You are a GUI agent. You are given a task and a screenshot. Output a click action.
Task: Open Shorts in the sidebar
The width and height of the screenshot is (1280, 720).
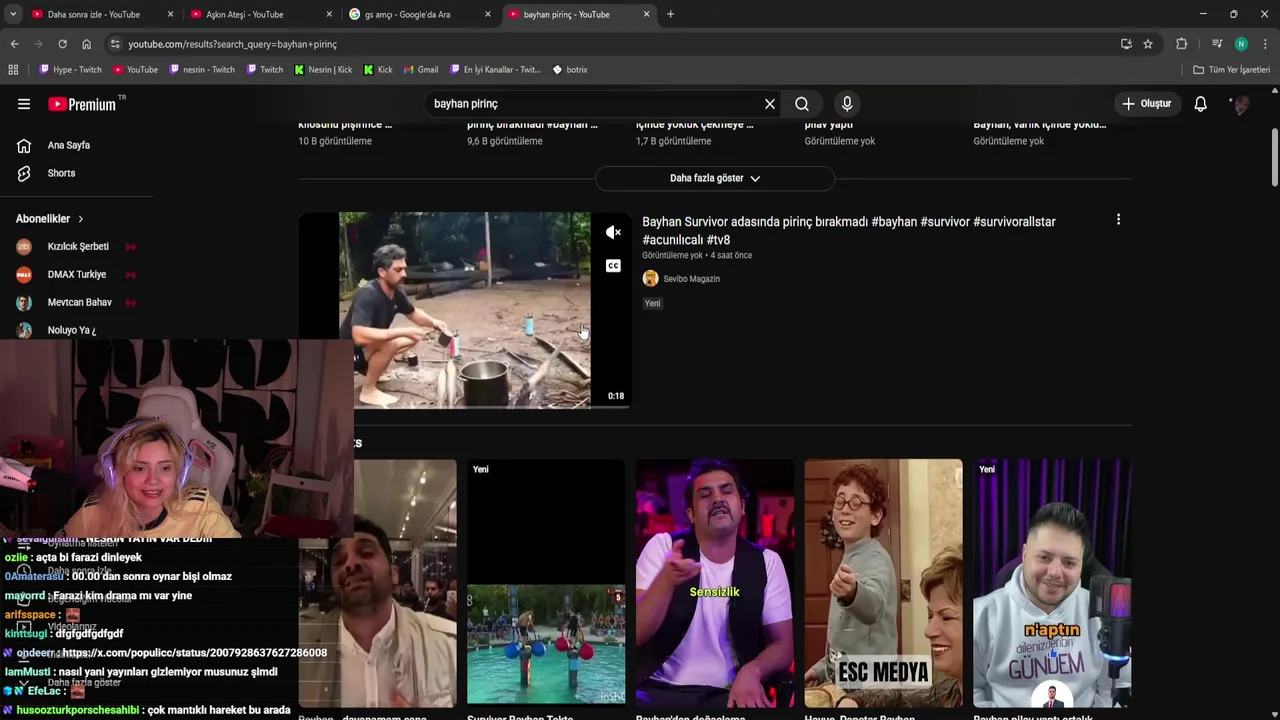[61, 173]
